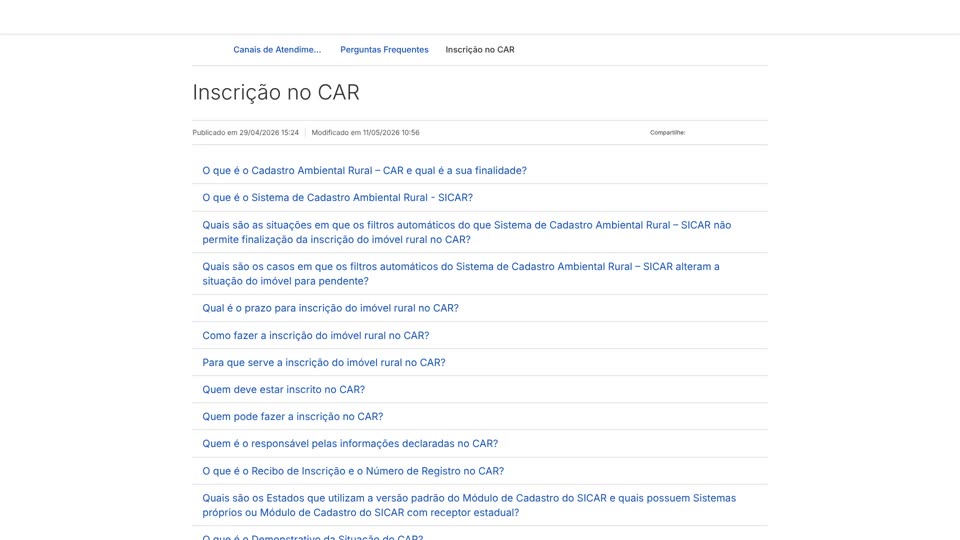Expand "Quem deve estar inscrito no CAR?"
The image size is (960, 540).
283,389
